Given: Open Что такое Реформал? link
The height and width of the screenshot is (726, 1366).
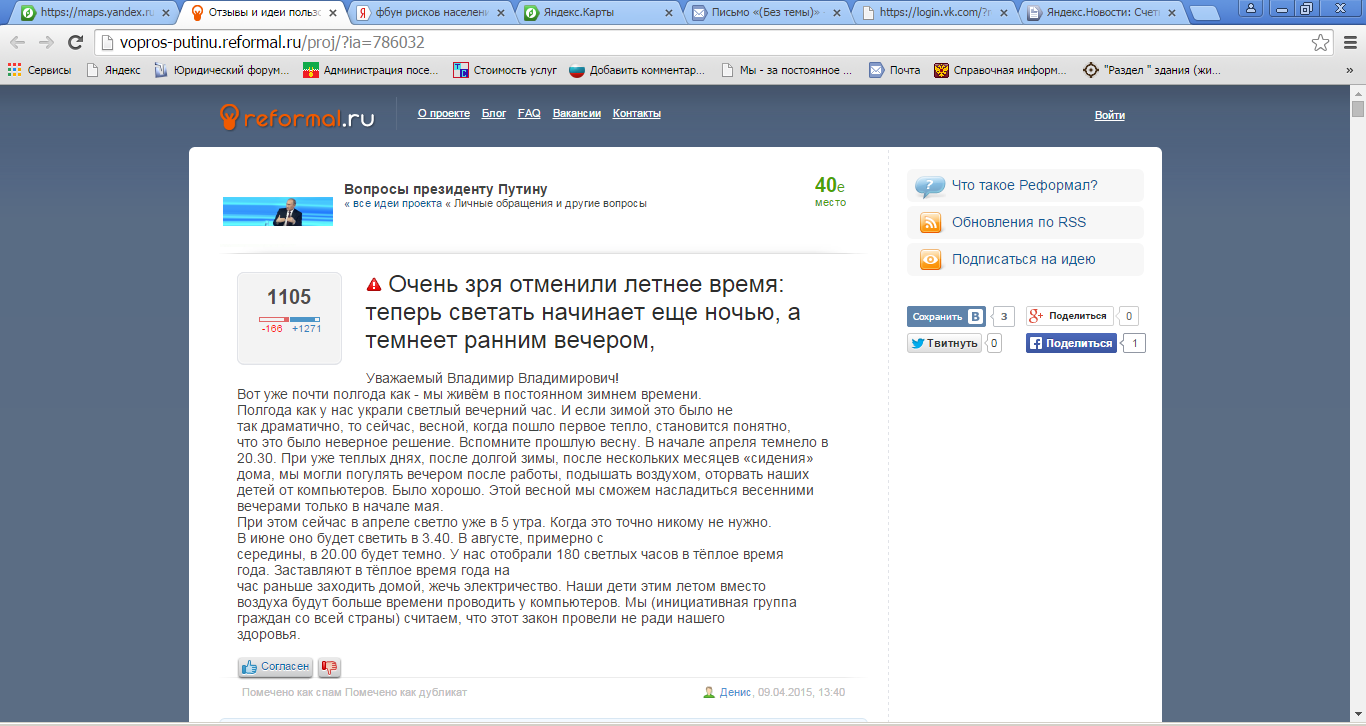Looking at the screenshot, I should click(x=1025, y=185).
